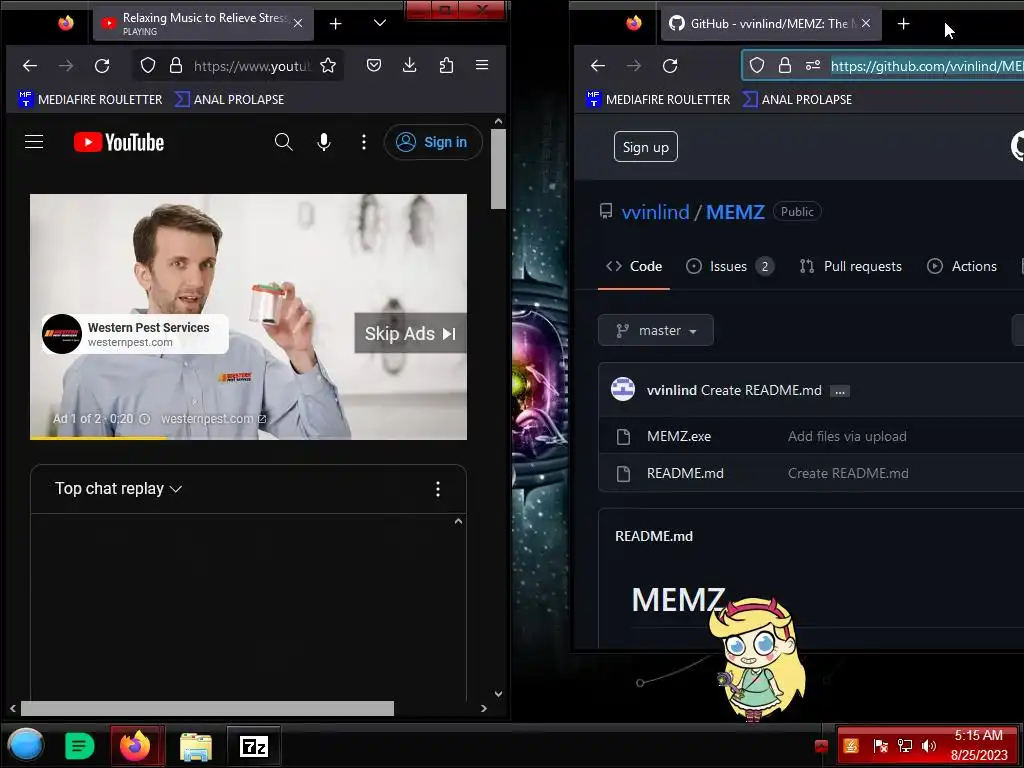Click padlock icon in GitHub address bar
This screenshot has height=768, width=1024.
[x=784, y=65]
